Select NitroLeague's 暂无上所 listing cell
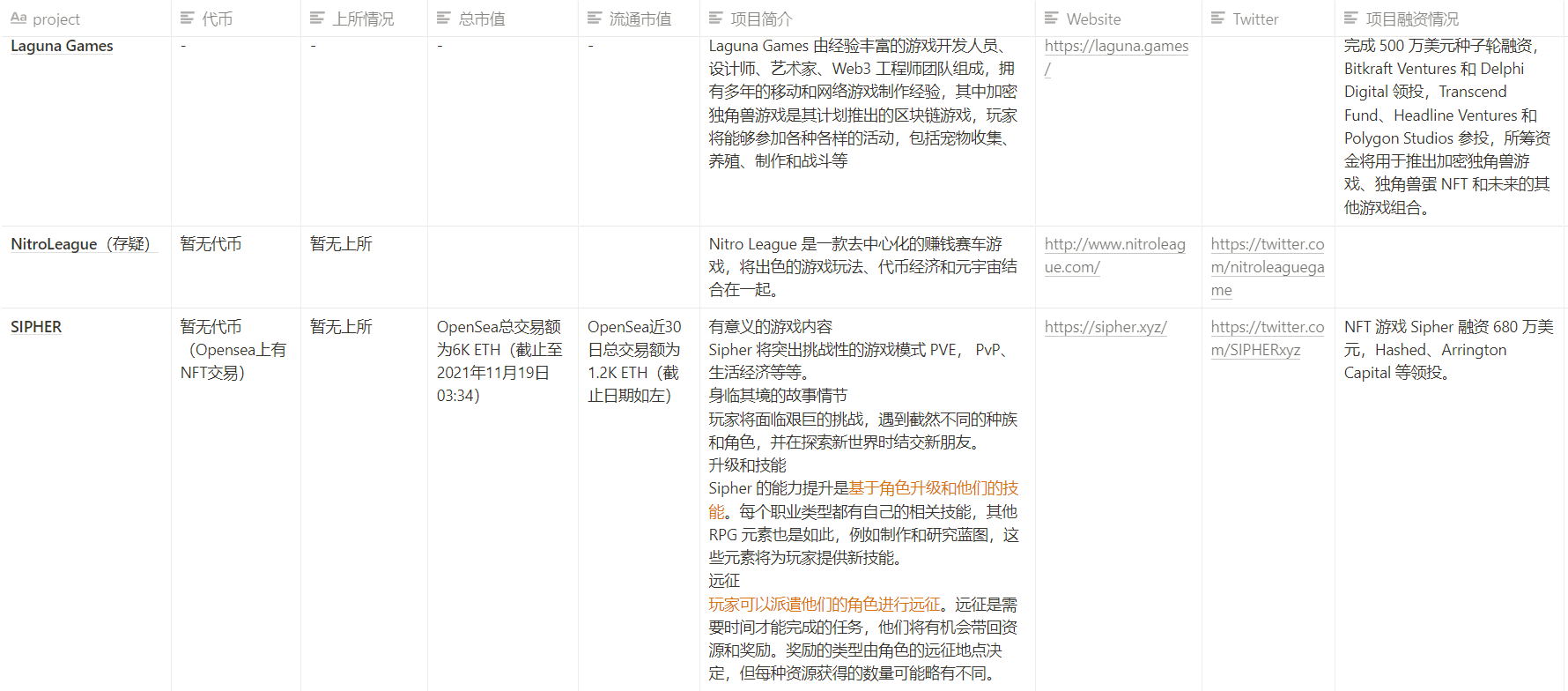The width and height of the screenshot is (1568, 691). coord(364,267)
